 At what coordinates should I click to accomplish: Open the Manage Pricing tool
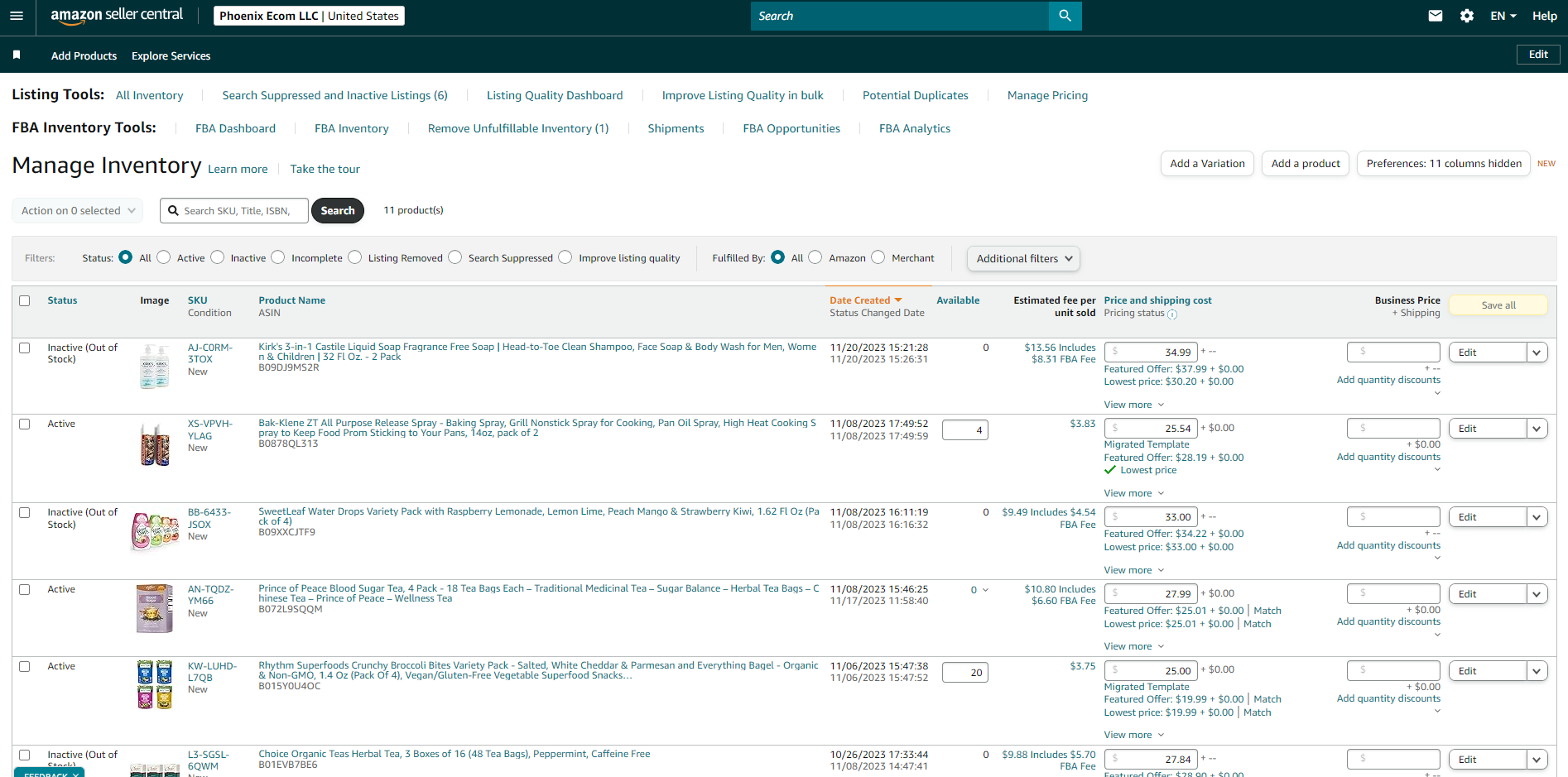pos(1047,95)
